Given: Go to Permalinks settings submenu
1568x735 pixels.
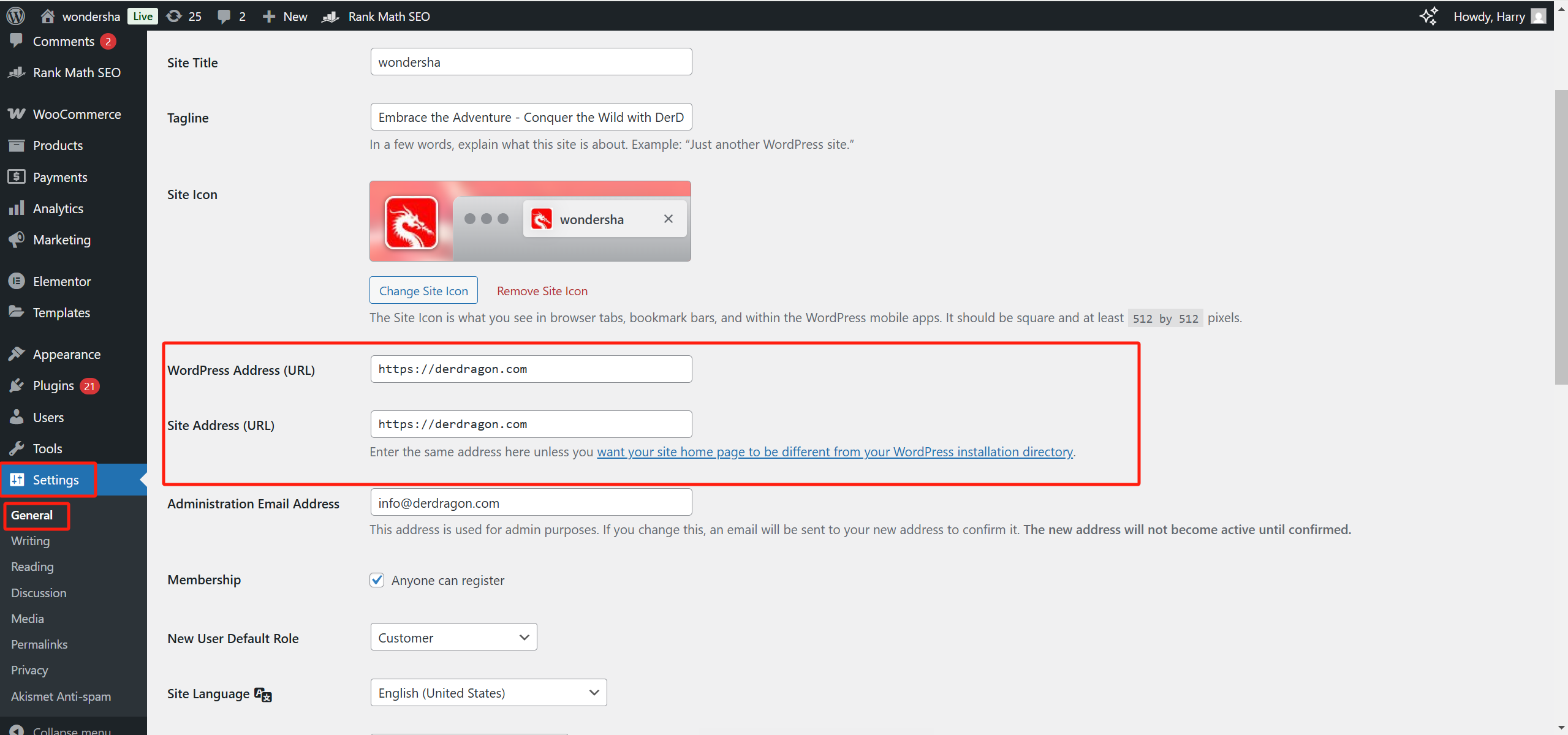Looking at the screenshot, I should pyautogui.click(x=39, y=644).
